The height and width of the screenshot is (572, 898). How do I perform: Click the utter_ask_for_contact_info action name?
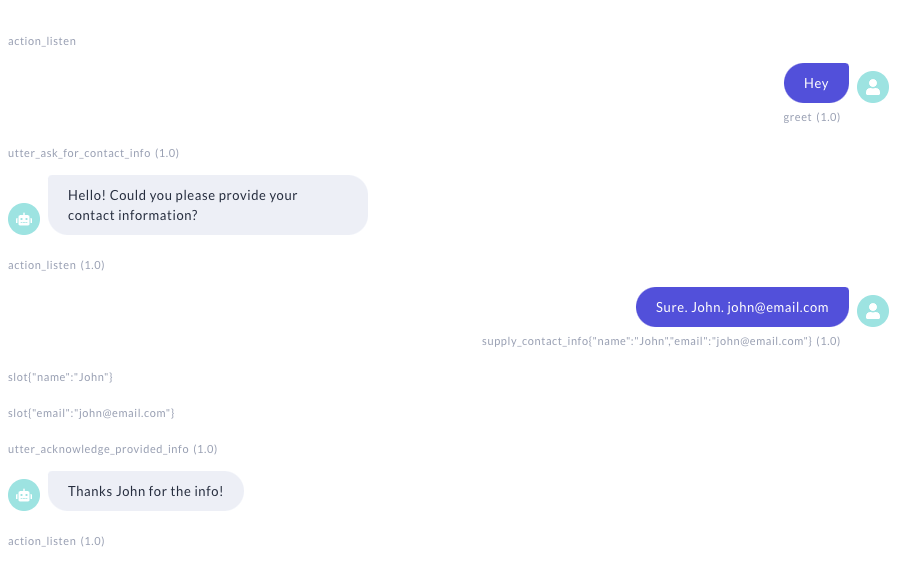coord(79,153)
